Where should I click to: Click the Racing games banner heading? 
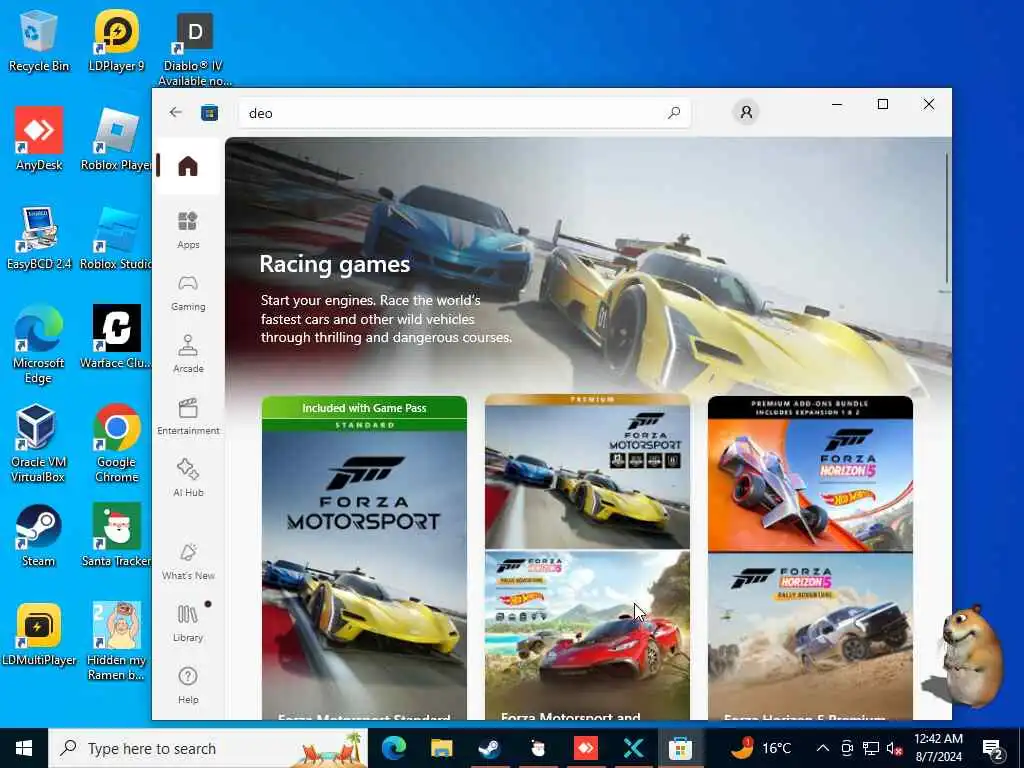pyautogui.click(x=334, y=264)
